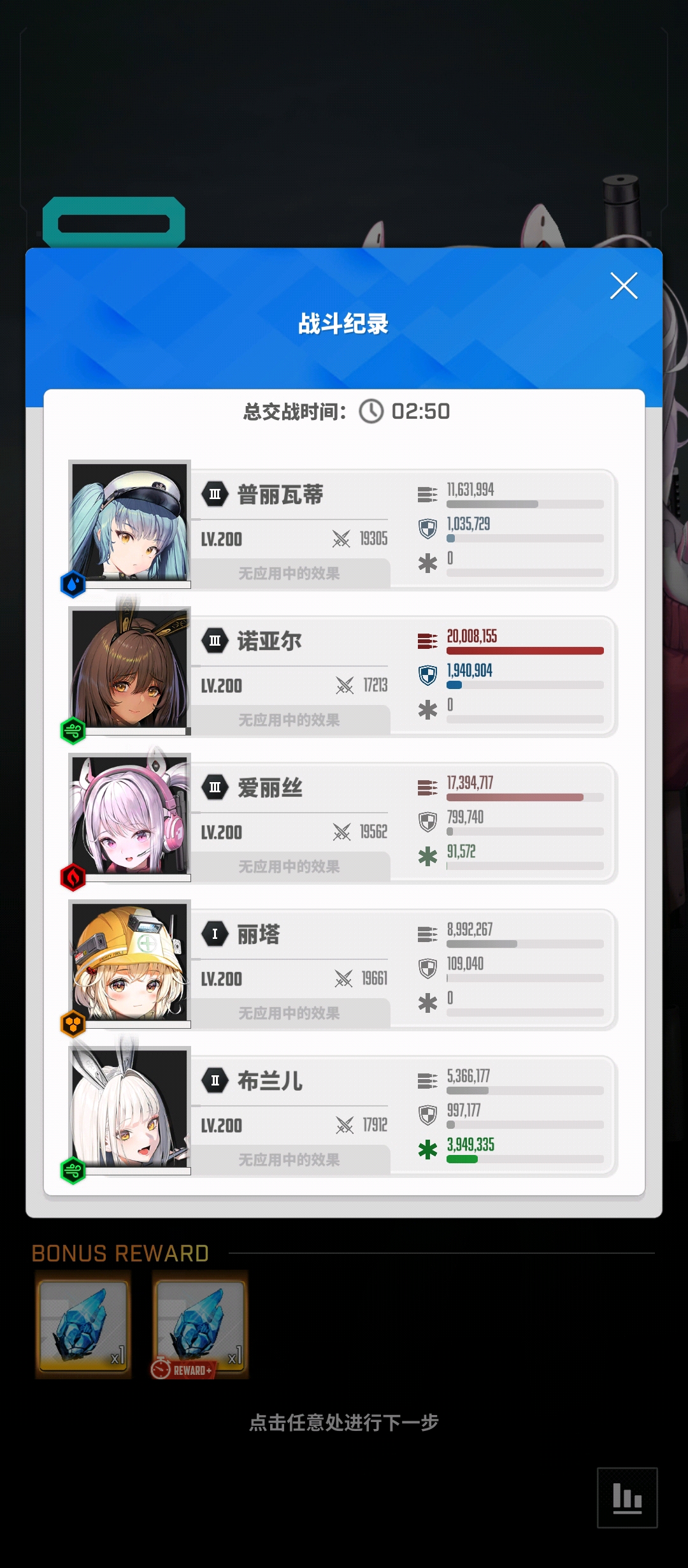Viewport: 688px width, 1568px height.
Task: Click 布兰儿's wind element badge
Action: click(x=73, y=1170)
